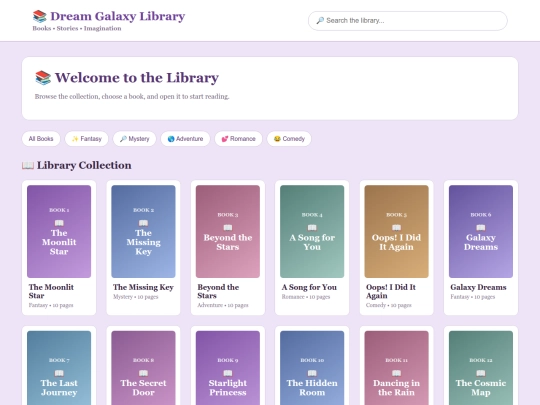Image resolution: width=540 pixels, height=405 pixels.
Task: Click the stacked books logo icon in header
Action: 40,16
